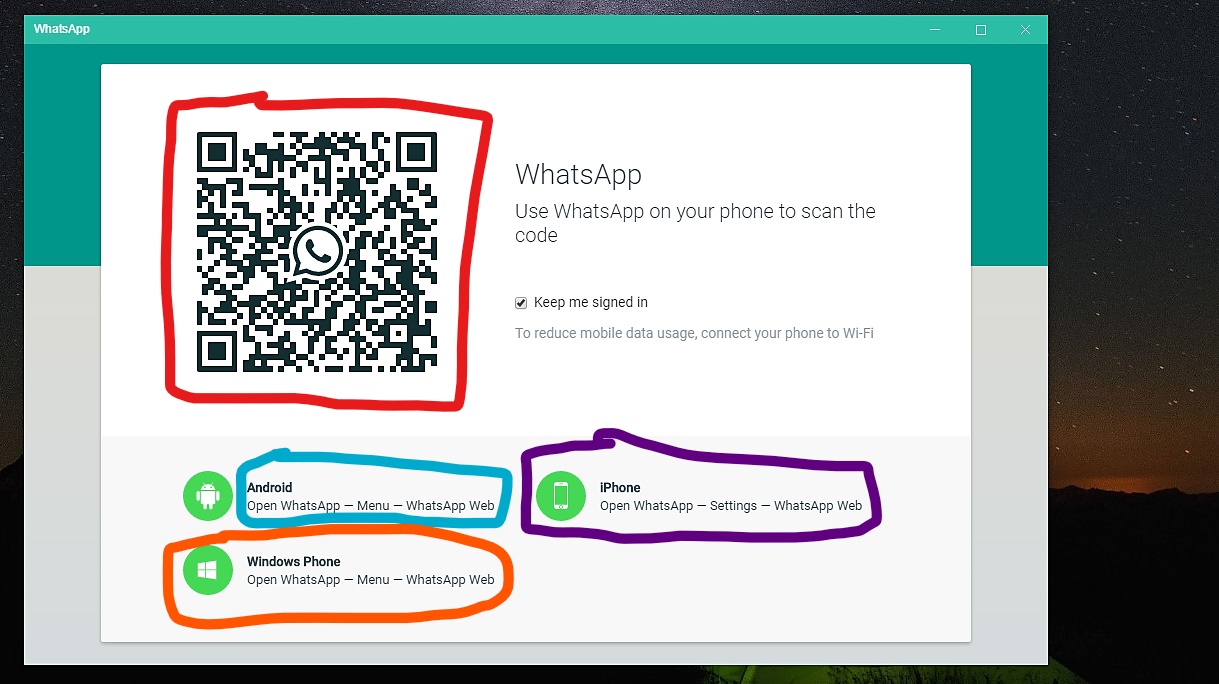This screenshot has width=1219, height=684.
Task: Click the QR code image
Action: pyautogui.click(x=319, y=250)
